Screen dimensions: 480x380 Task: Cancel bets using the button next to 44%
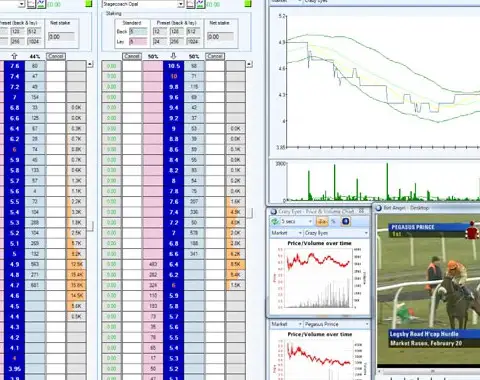(x=55, y=56)
